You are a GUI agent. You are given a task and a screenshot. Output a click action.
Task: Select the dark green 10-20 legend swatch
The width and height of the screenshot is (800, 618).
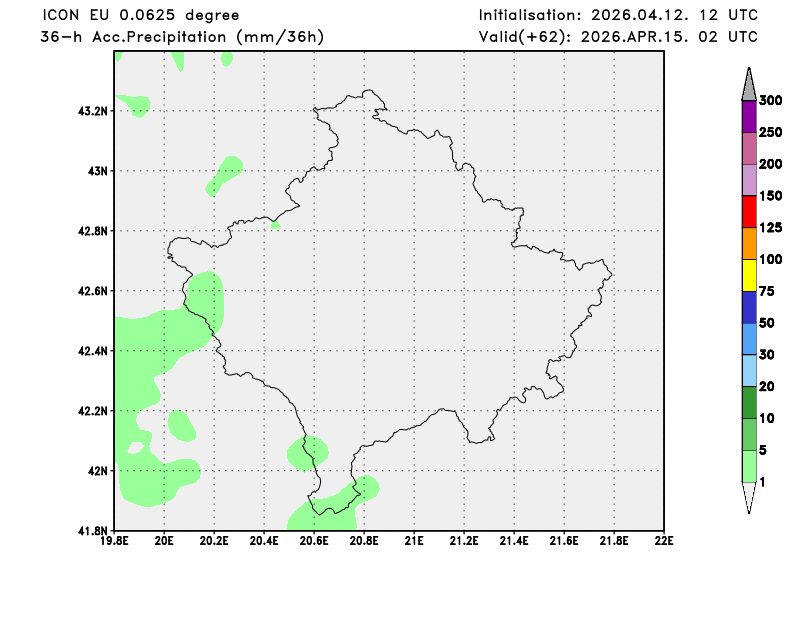point(748,402)
